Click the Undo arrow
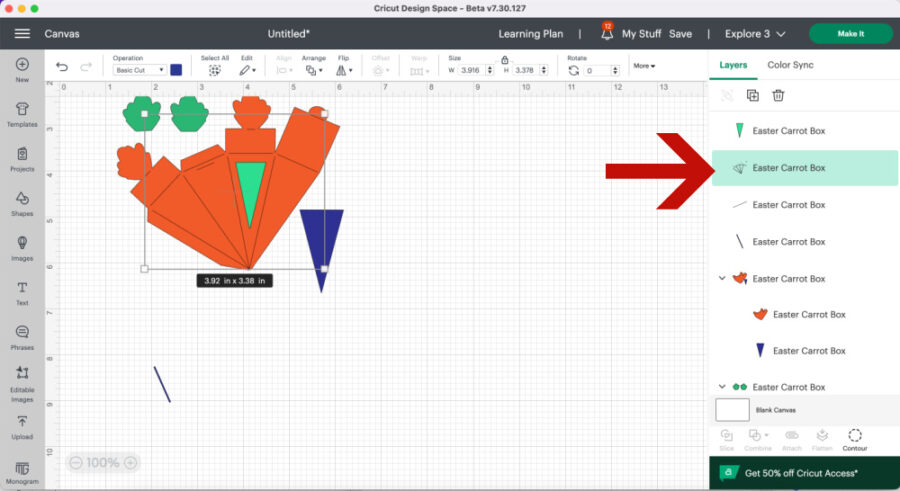This screenshot has width=900, height=491. [x=62, y=68]
